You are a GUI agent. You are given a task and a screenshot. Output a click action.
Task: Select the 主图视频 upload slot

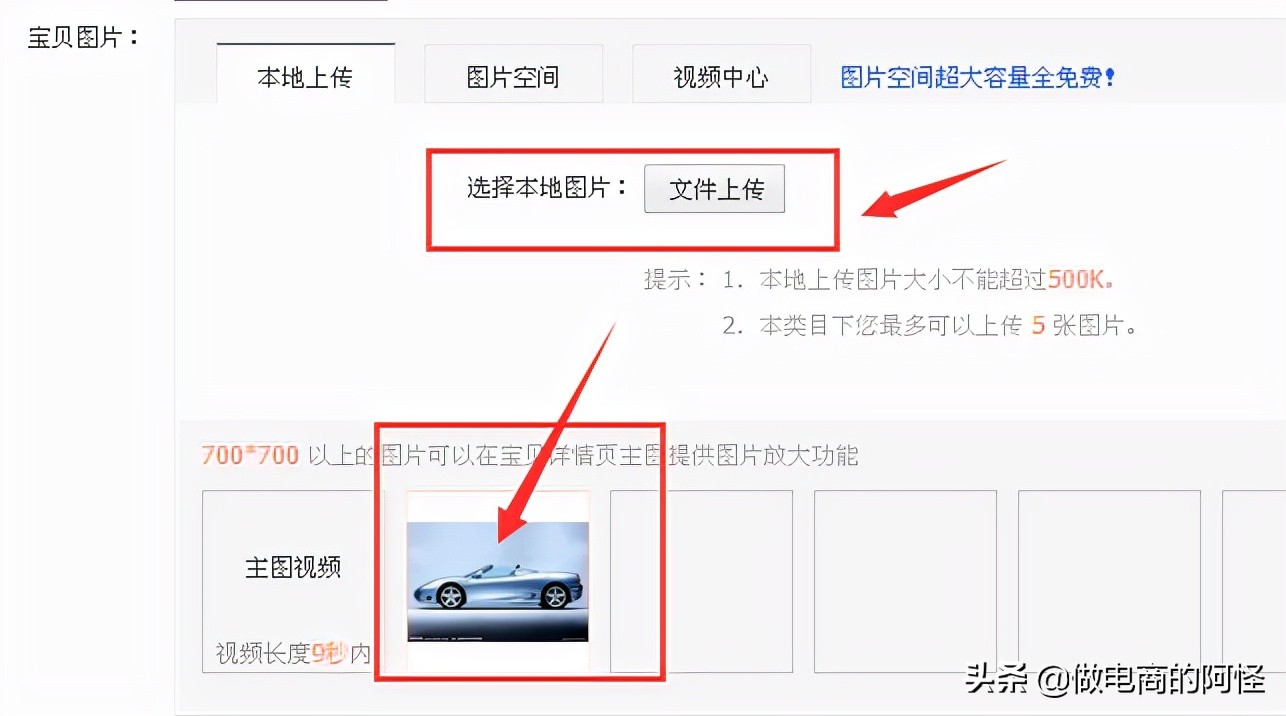292,580
